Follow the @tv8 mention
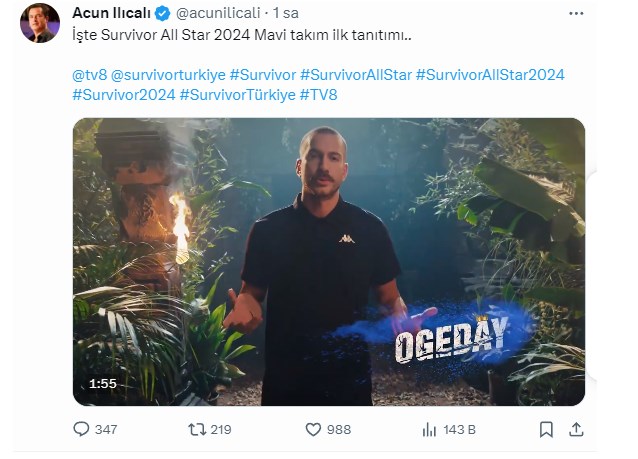 click(x=90, y=75)
